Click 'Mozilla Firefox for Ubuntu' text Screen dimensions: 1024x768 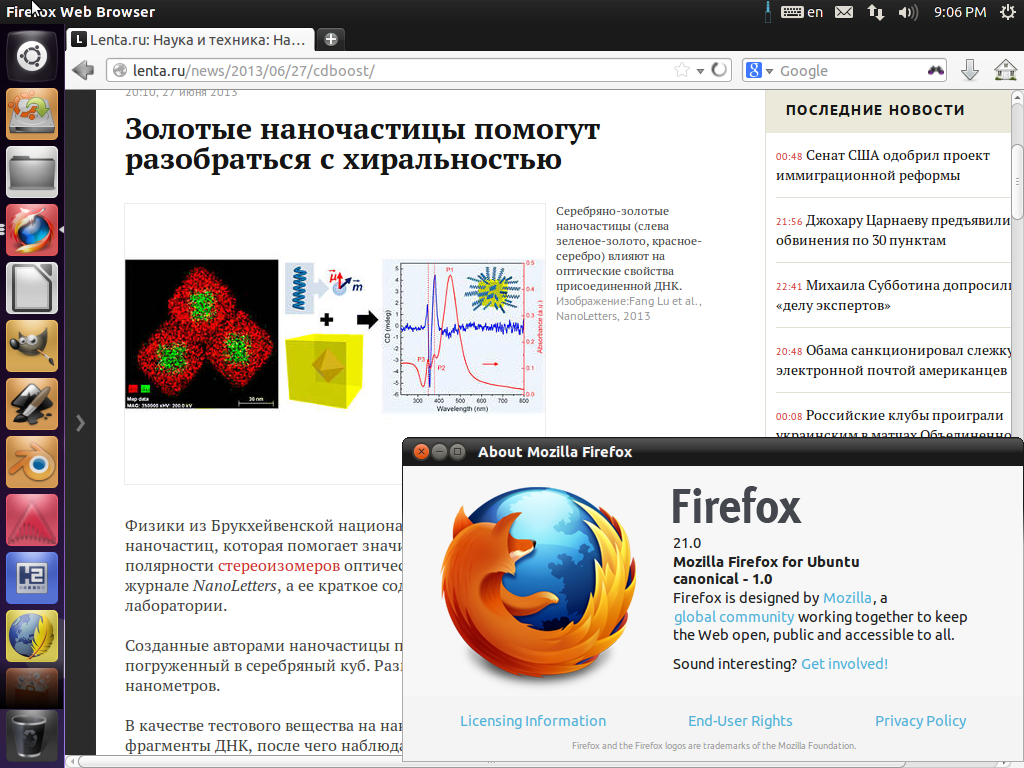(766, 562)
